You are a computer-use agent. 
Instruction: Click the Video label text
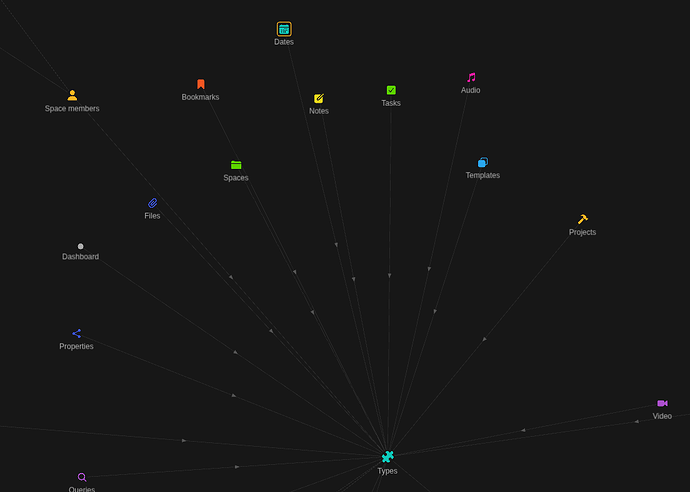pyautogui.click(x=662, y=416)
